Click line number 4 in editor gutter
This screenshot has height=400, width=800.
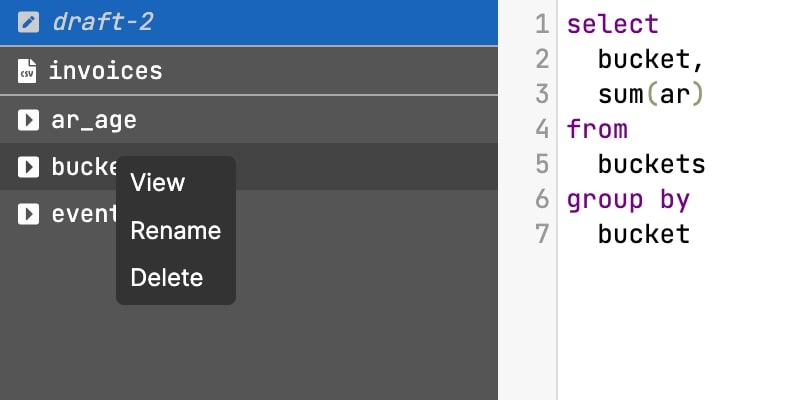[x=542, y=129]
